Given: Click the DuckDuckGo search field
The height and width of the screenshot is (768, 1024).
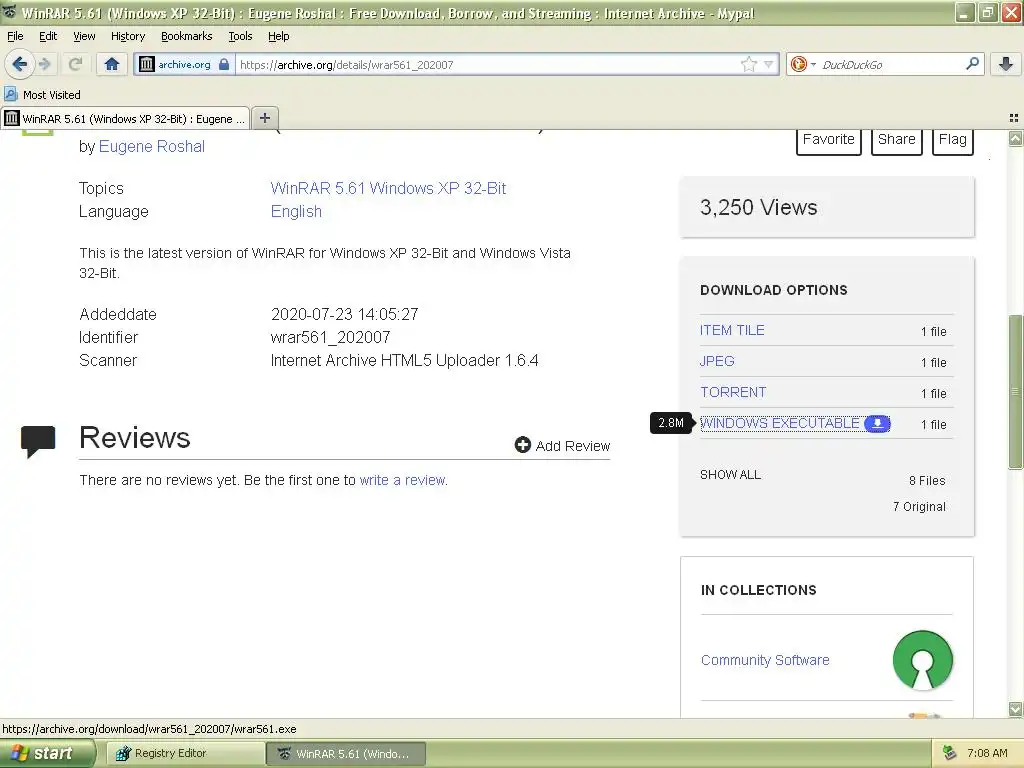Looking at the screenshot, I should pyautogui.click(x=890, y=65).
